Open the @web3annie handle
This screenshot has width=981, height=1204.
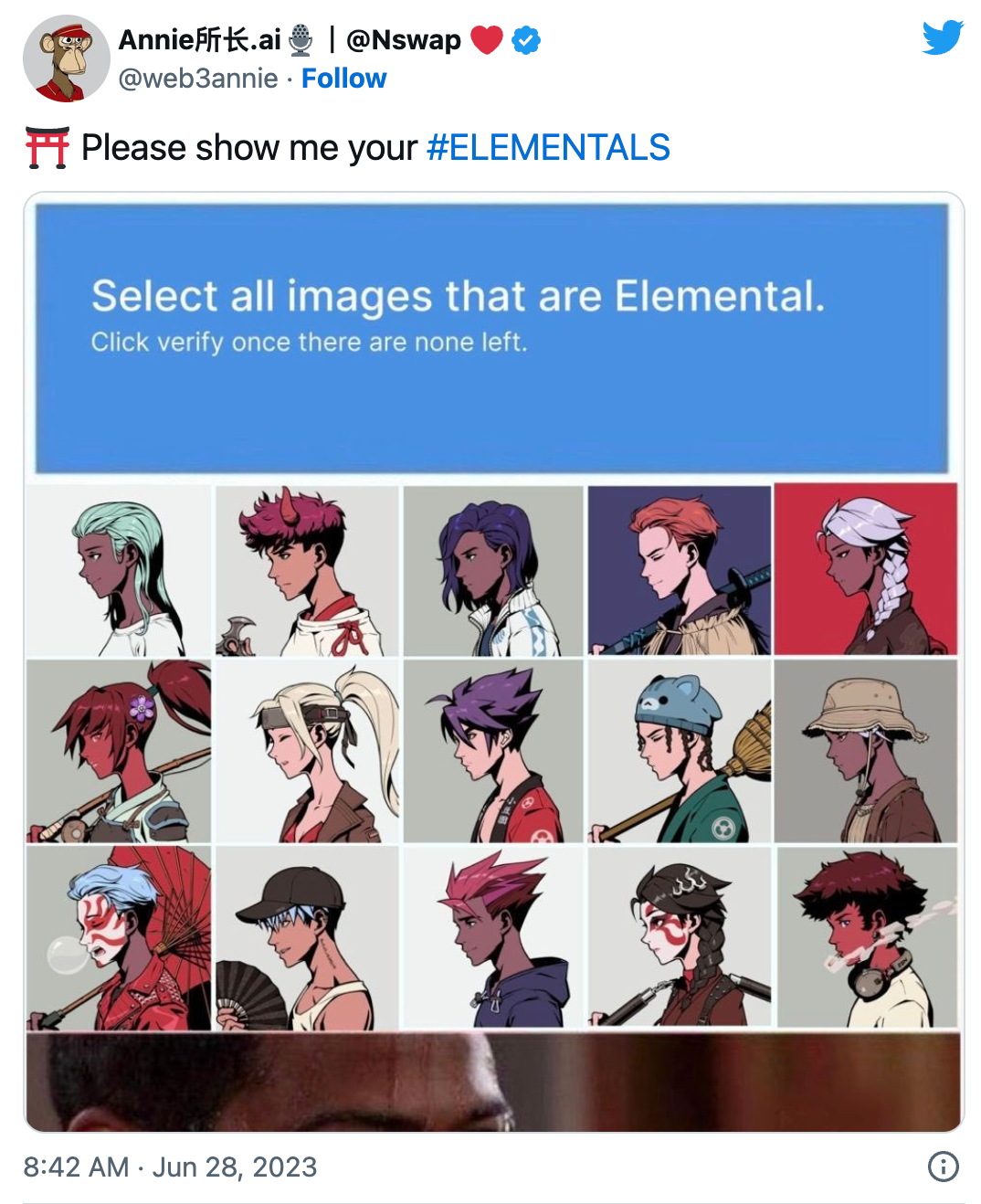pos(198,79)
